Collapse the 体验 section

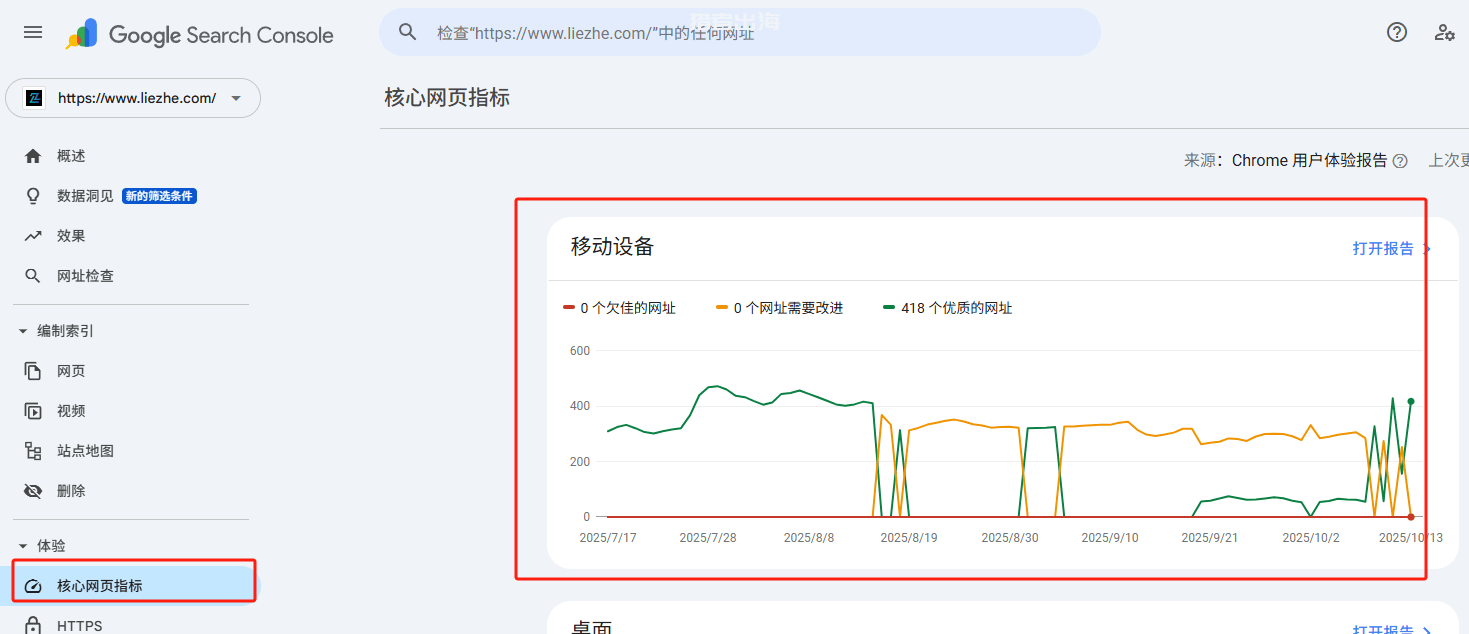(x=24, y=545)
